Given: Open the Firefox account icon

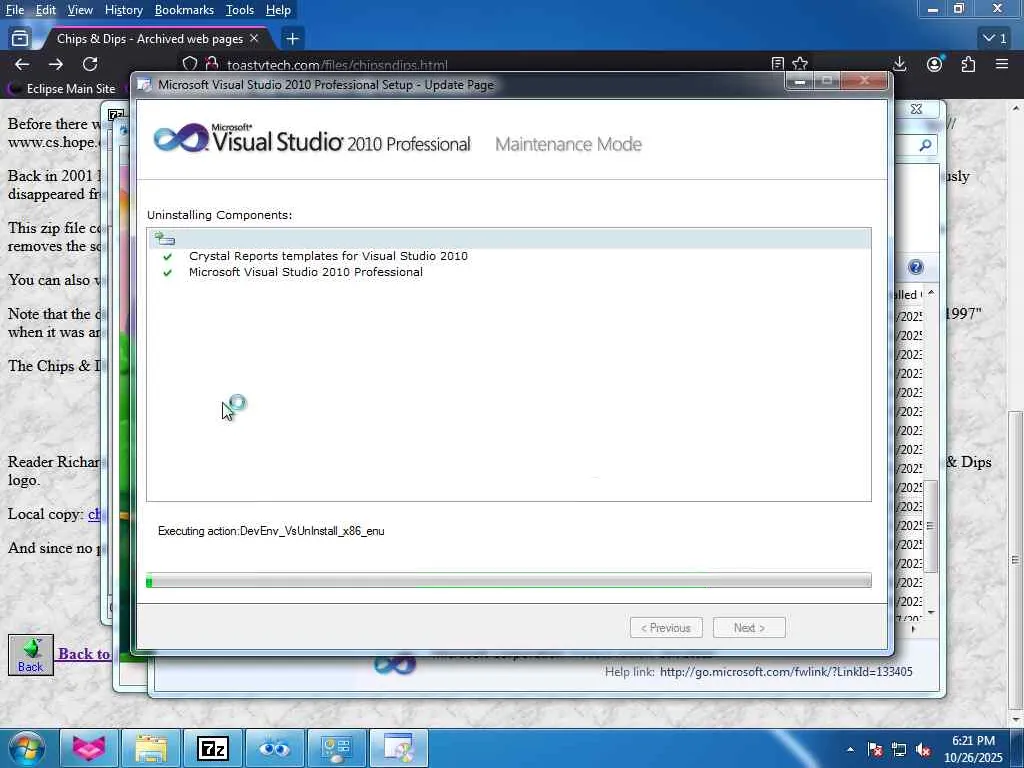Looking at the screenshot, I should (935, 64).
